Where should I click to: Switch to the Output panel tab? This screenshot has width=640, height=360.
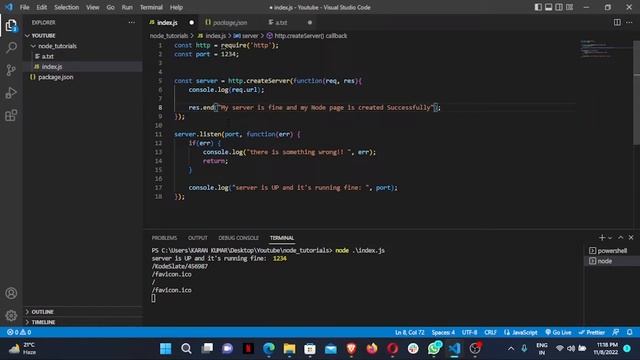click(198, 238)
